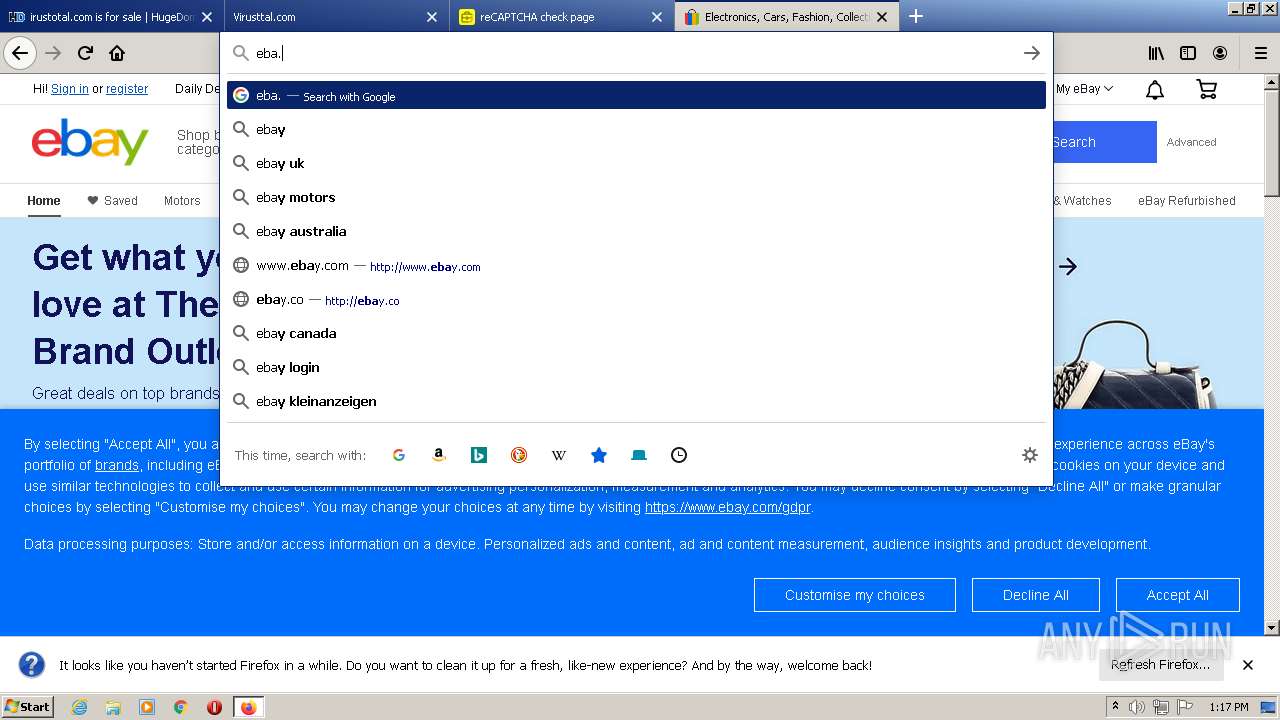Open the brands link in cookie notice
This screenshot has height=720, width=1280.
[x=117, y=465]
